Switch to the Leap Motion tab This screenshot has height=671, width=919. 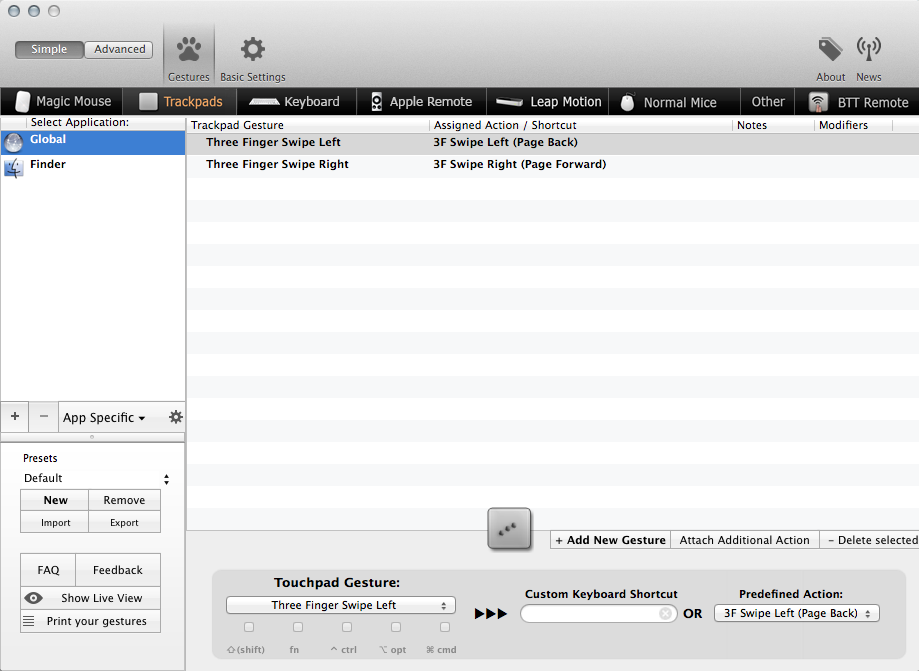pos(548,101)
